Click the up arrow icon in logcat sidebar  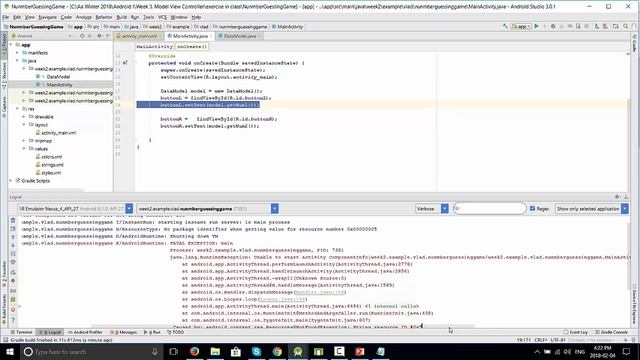tap(13, 237)
